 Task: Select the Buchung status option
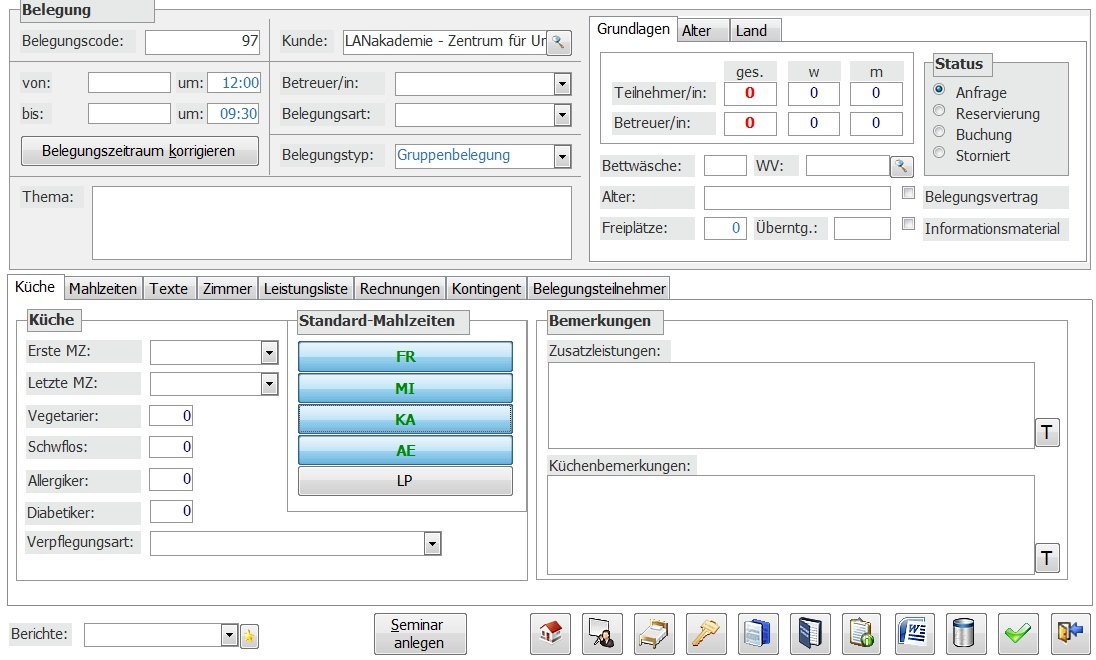click(x=939, y=134)
